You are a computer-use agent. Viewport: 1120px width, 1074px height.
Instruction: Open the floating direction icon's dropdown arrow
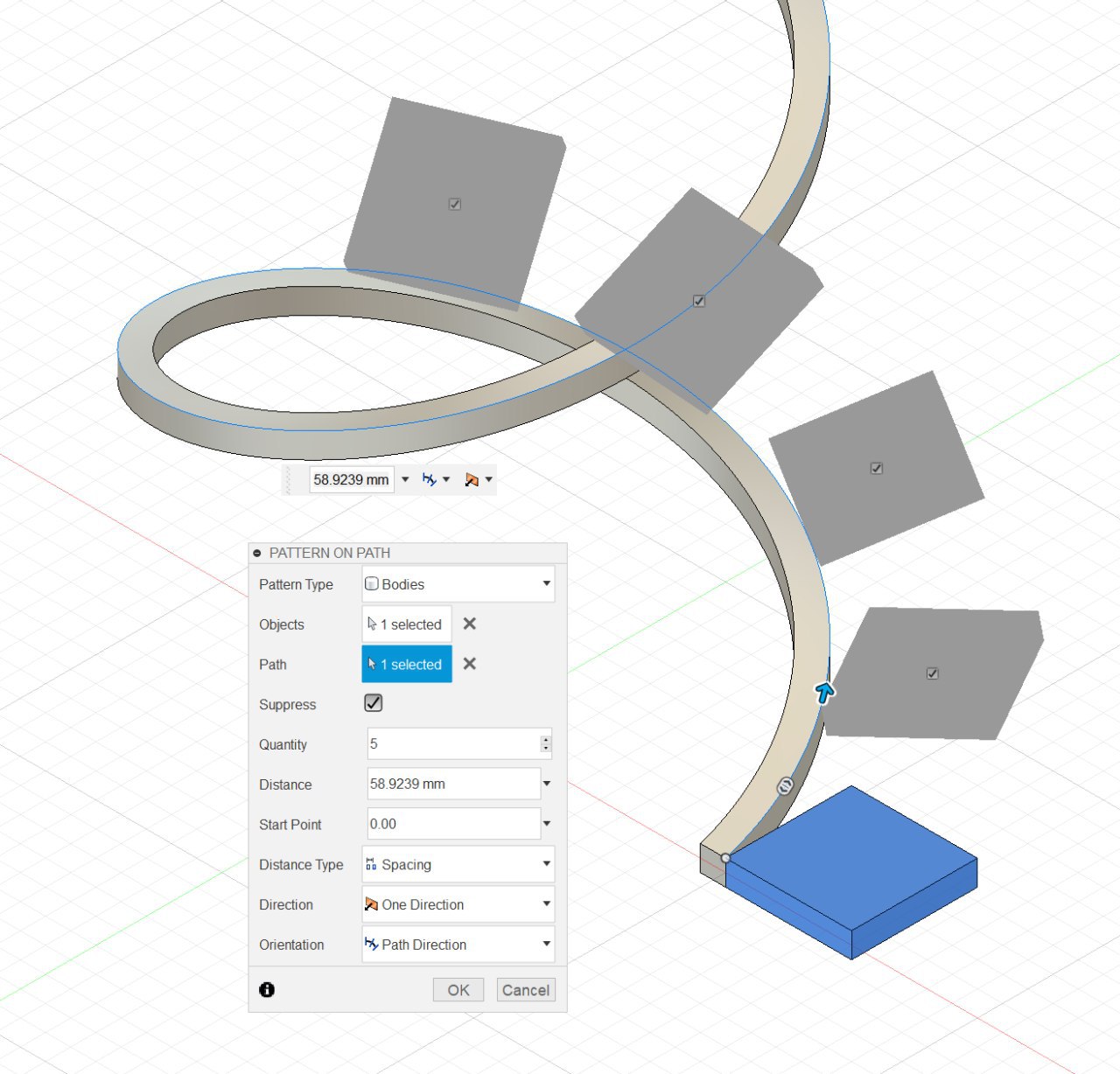(489, 479)
